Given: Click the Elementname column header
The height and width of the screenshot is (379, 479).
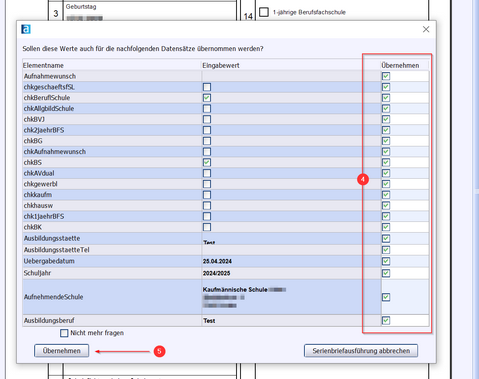Looking at the screenshot, I should coord(112,65).
